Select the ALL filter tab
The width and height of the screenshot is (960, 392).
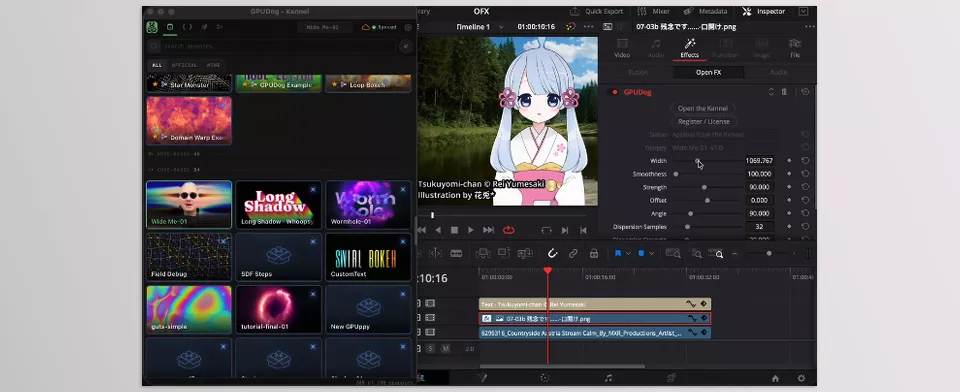pos(157,65)
